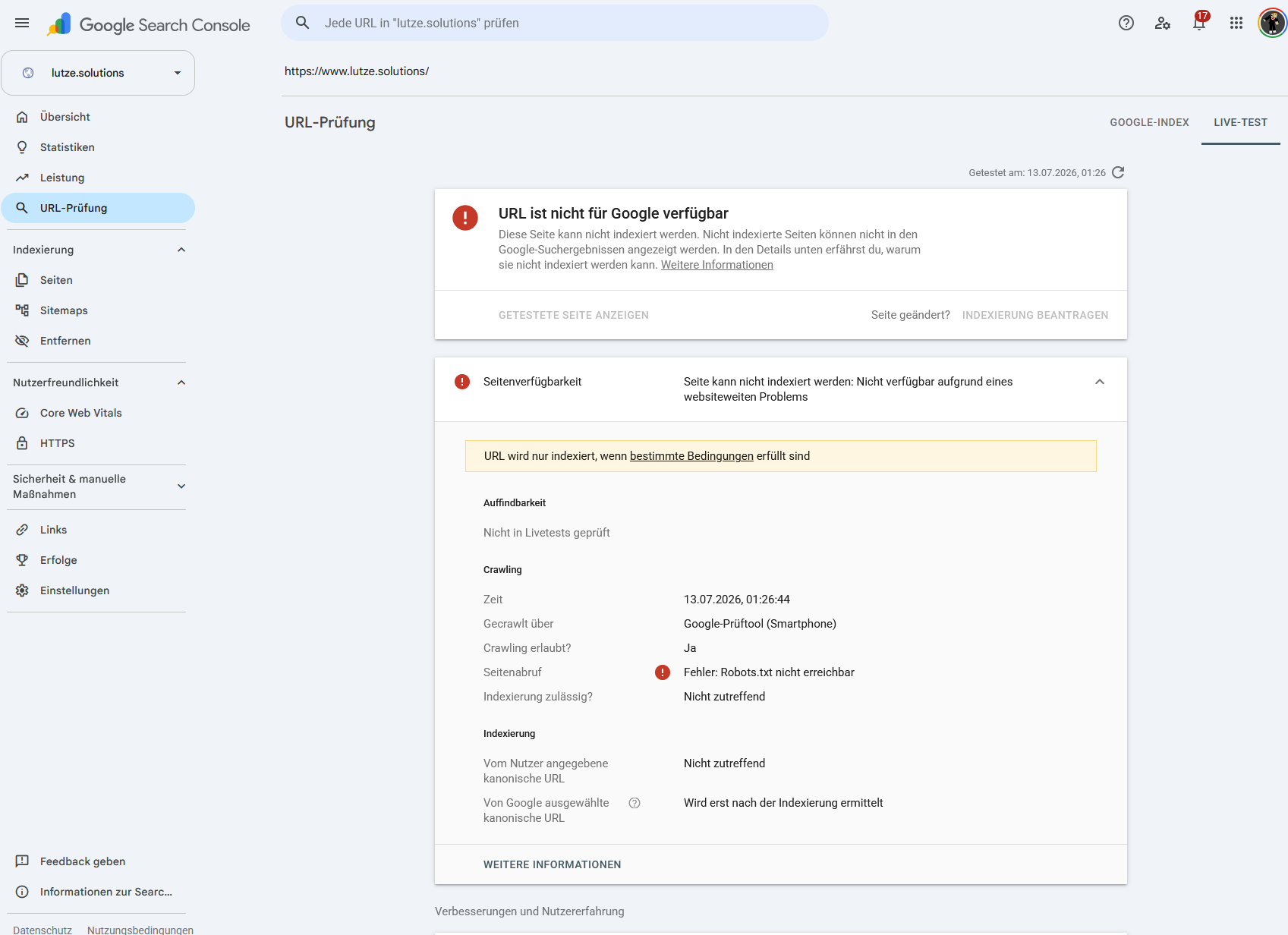Click the HTTPS lock icon
This screenshot has height=935, width=1288.
(x=22, y=443)
